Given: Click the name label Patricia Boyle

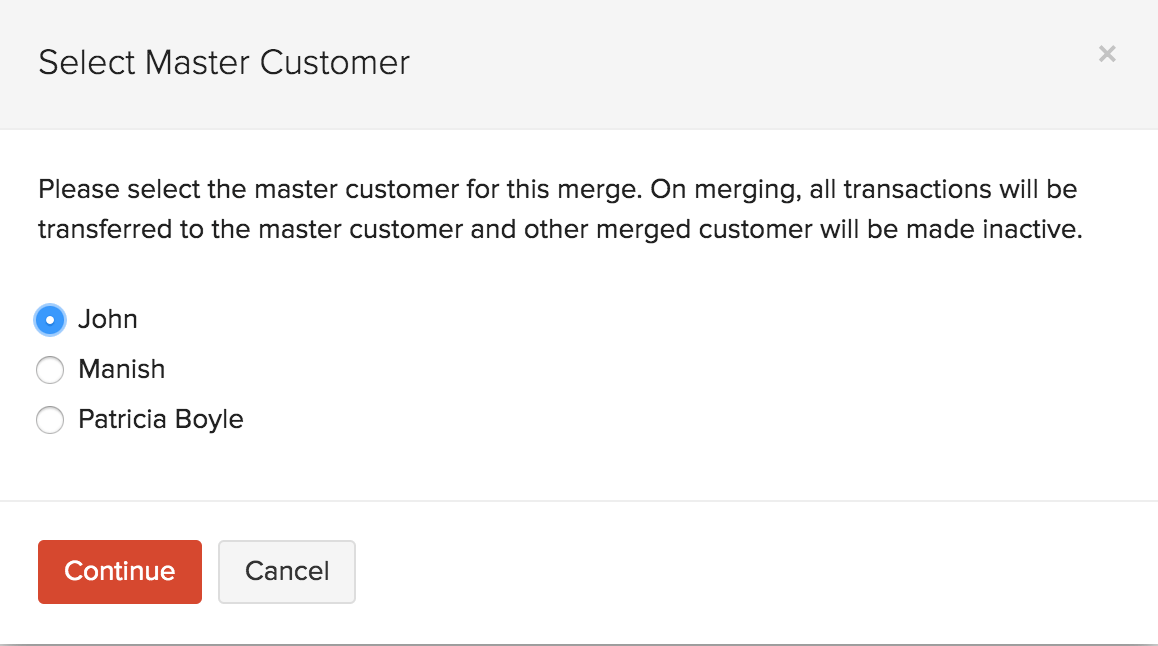Looking at the screenshot, I should [x=160, y=419].
